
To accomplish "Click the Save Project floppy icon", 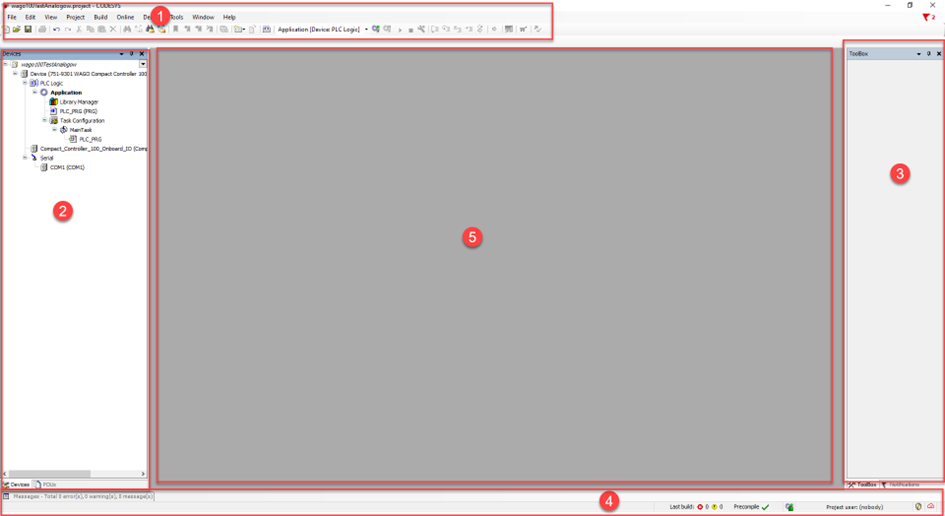I will coord(28,29).
